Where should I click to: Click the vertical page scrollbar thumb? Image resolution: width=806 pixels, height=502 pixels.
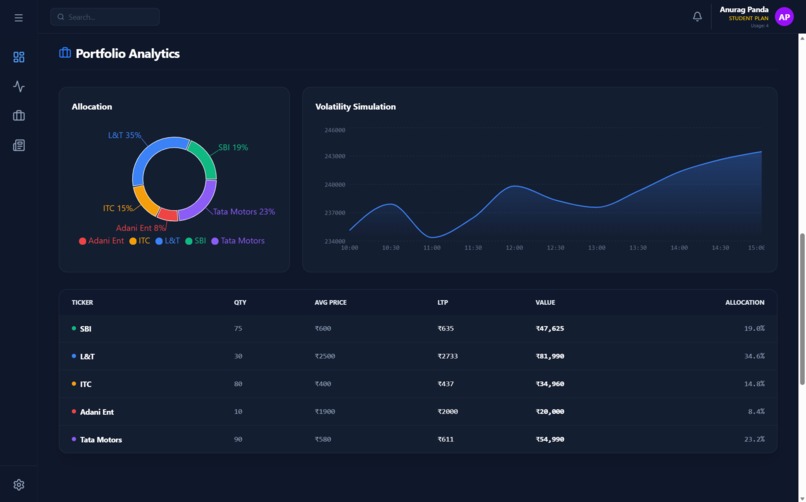802,309
